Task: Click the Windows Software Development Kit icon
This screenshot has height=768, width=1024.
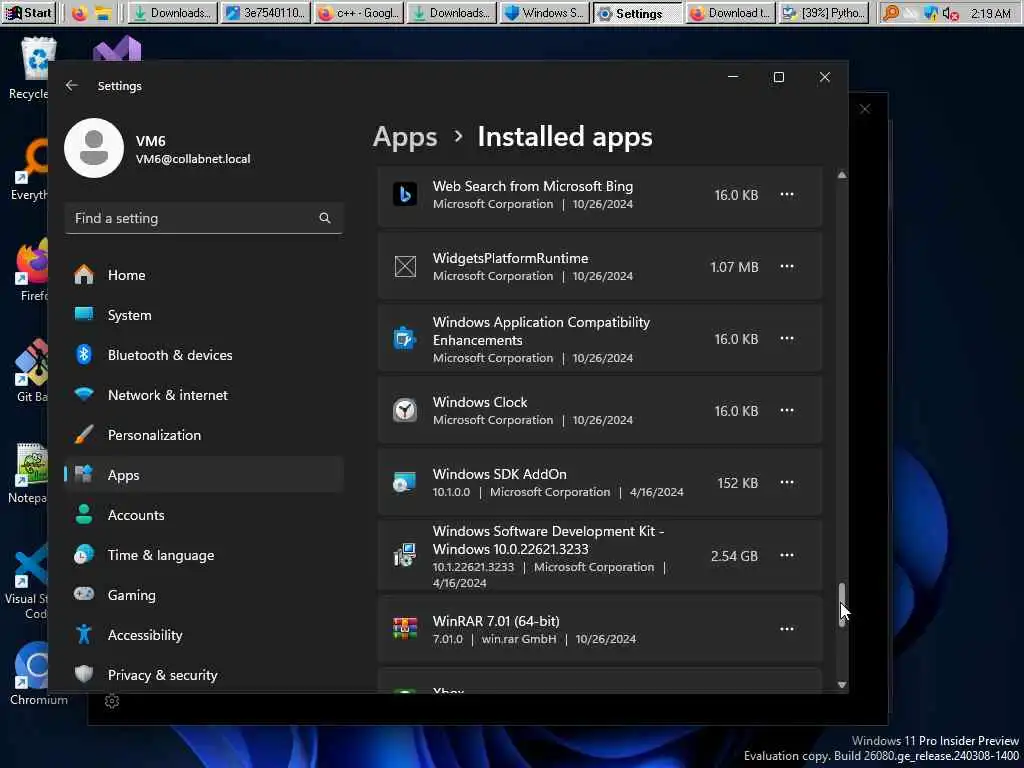Action: [405, 556]
